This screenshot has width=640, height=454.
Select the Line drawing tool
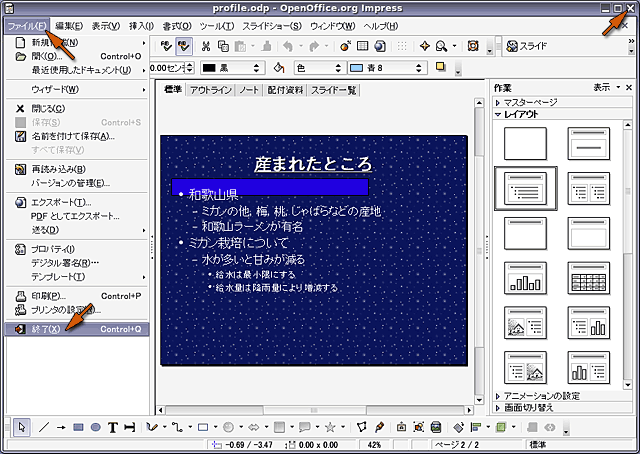[x=43, y=427]
